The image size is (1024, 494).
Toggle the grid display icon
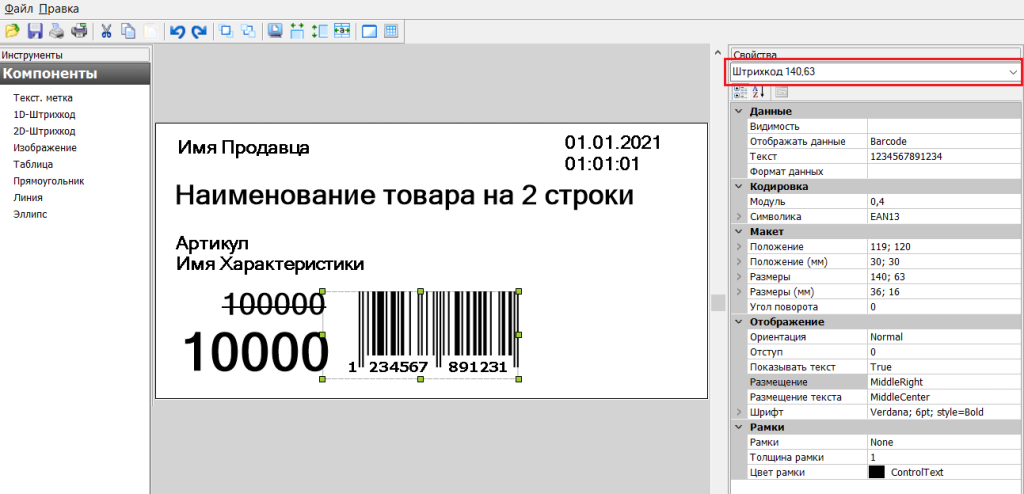[x=391, y=31]
